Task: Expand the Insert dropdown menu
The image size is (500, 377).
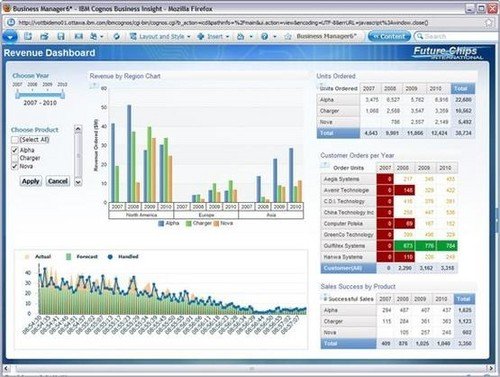Action: point(213,36)
